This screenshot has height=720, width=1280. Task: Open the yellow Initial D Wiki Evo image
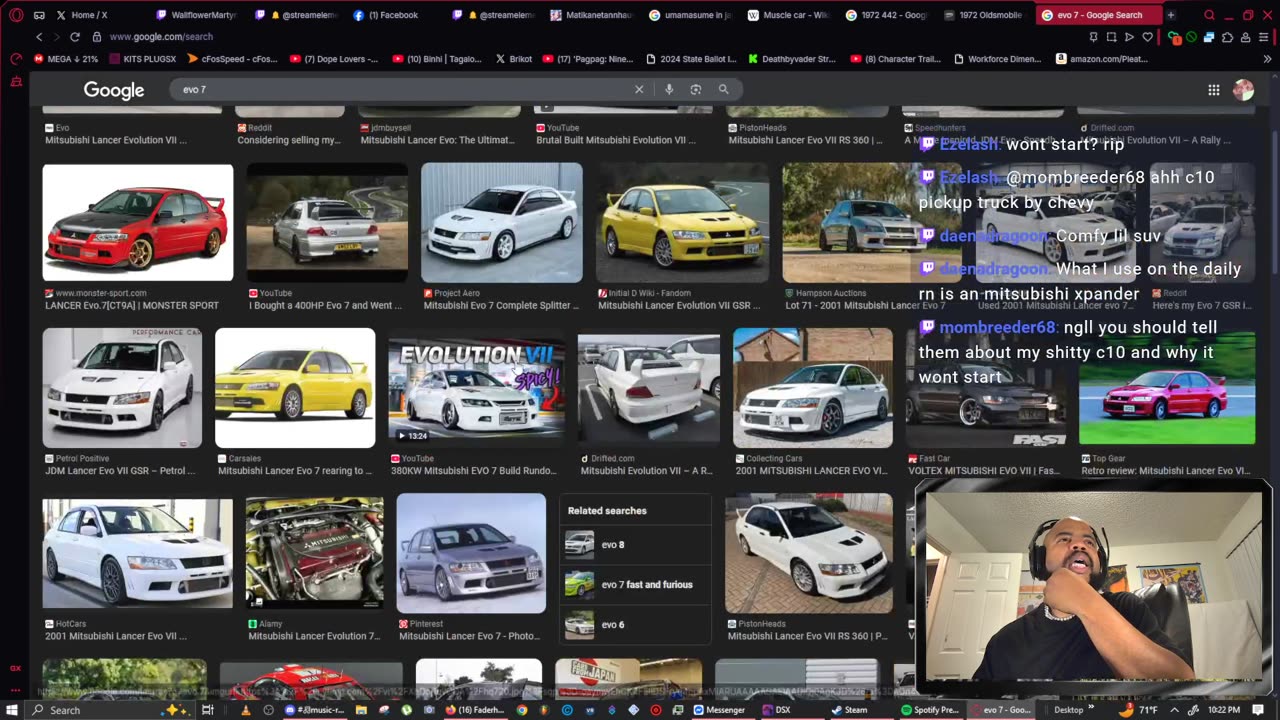(x=683, y=222)
